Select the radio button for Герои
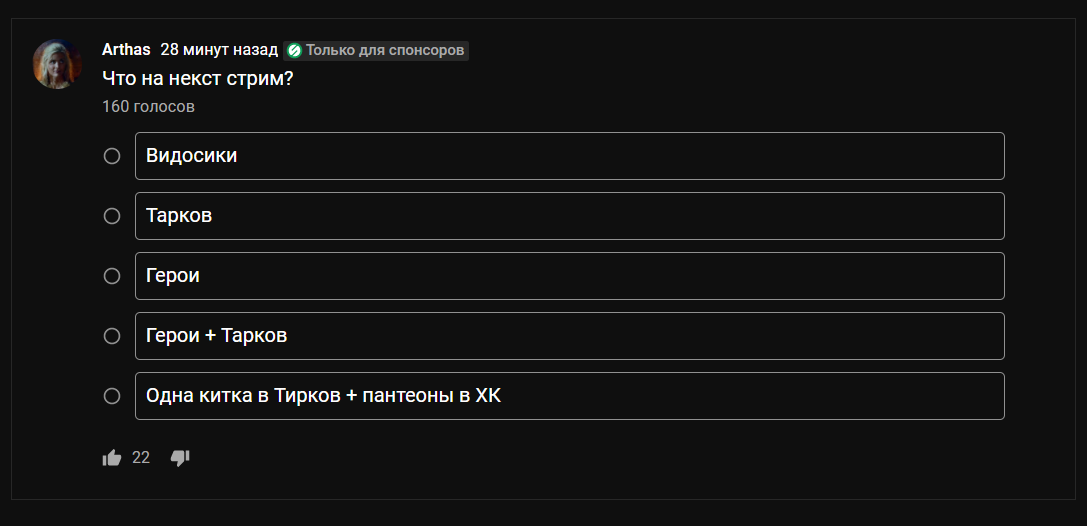This screenshot has width=1087, height=526. pyautogui.click(x=112, y=276)
